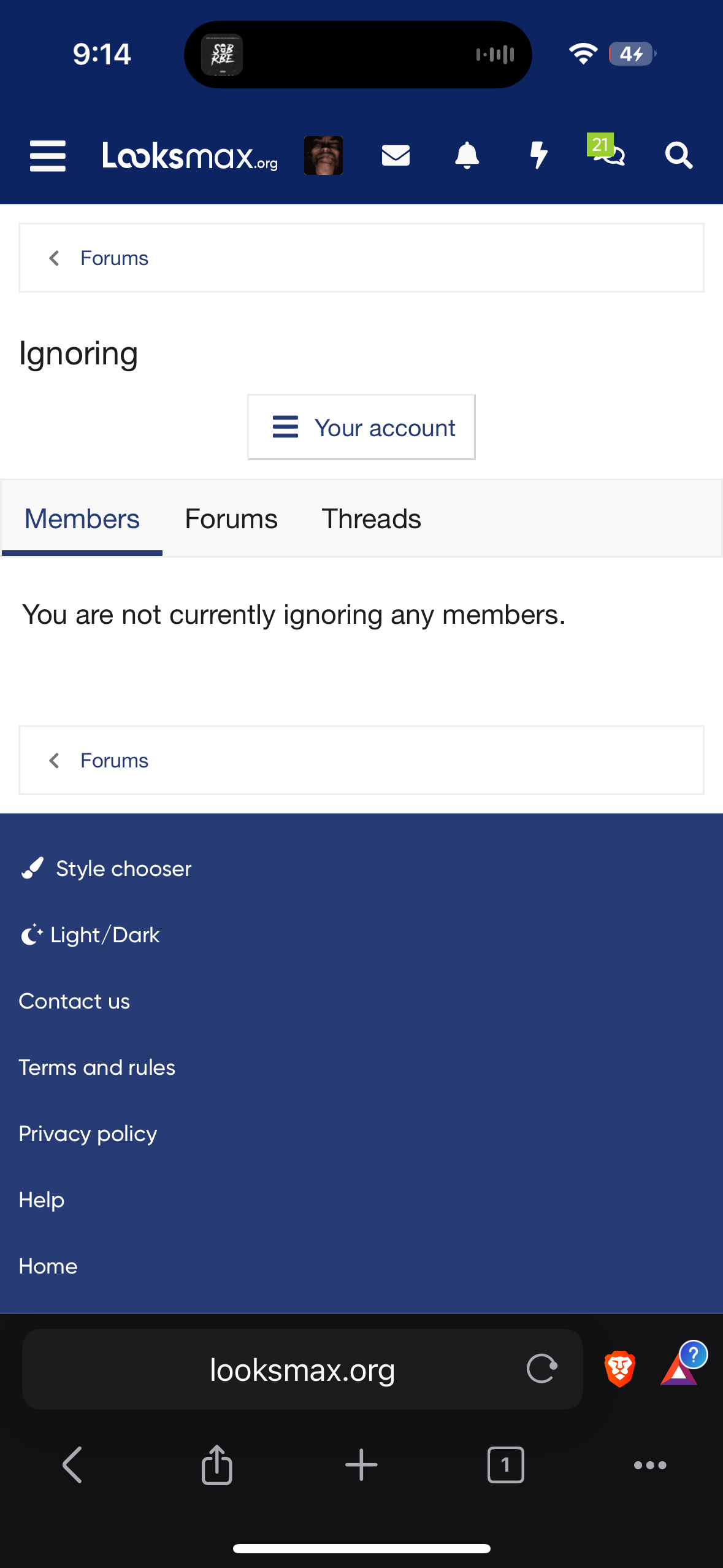
Task: Switch to the Forums tab
Action: [231, 519]
